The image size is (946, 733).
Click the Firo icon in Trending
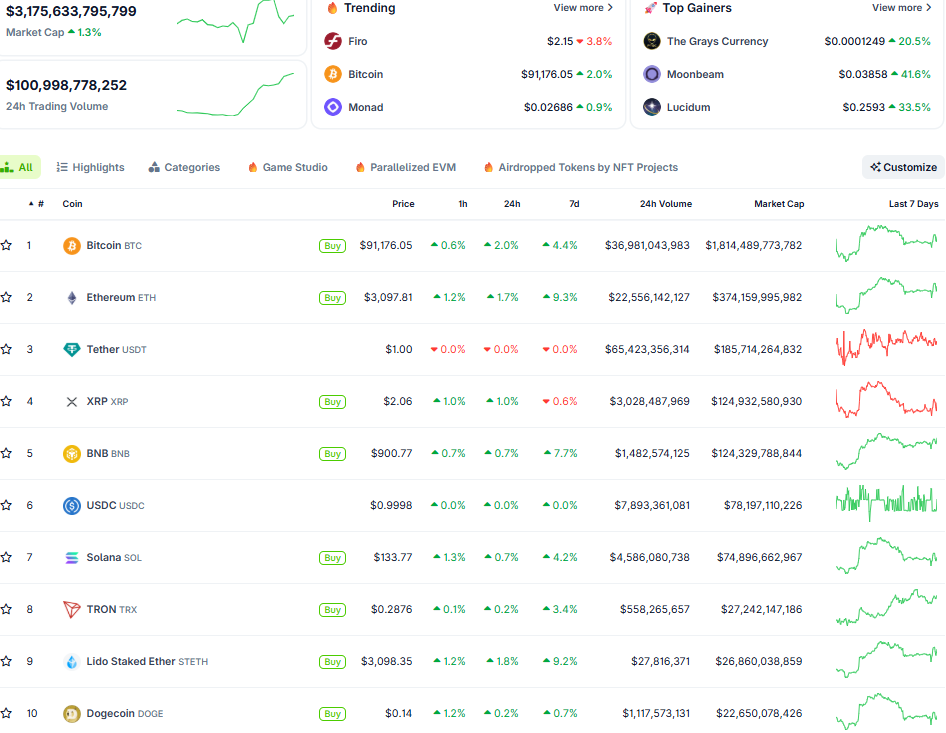(x=333, y=42)
